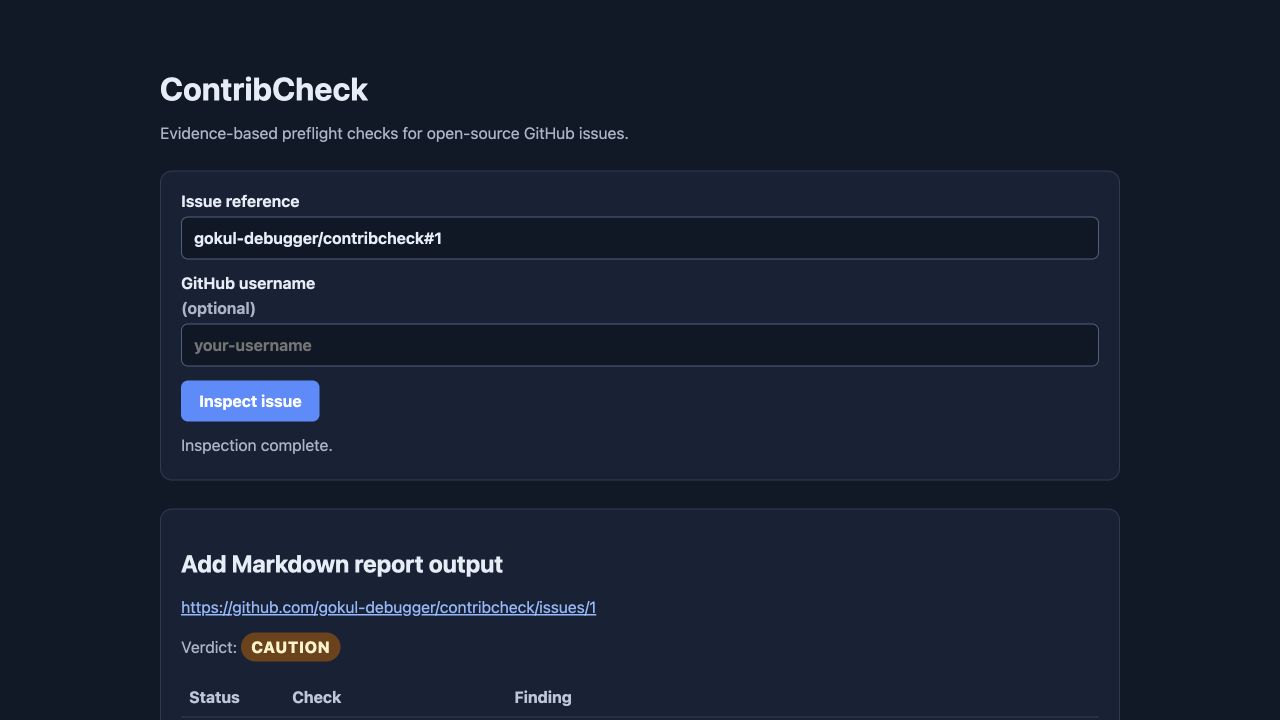
Task: Click the Check column header
Action: [316, 697]
